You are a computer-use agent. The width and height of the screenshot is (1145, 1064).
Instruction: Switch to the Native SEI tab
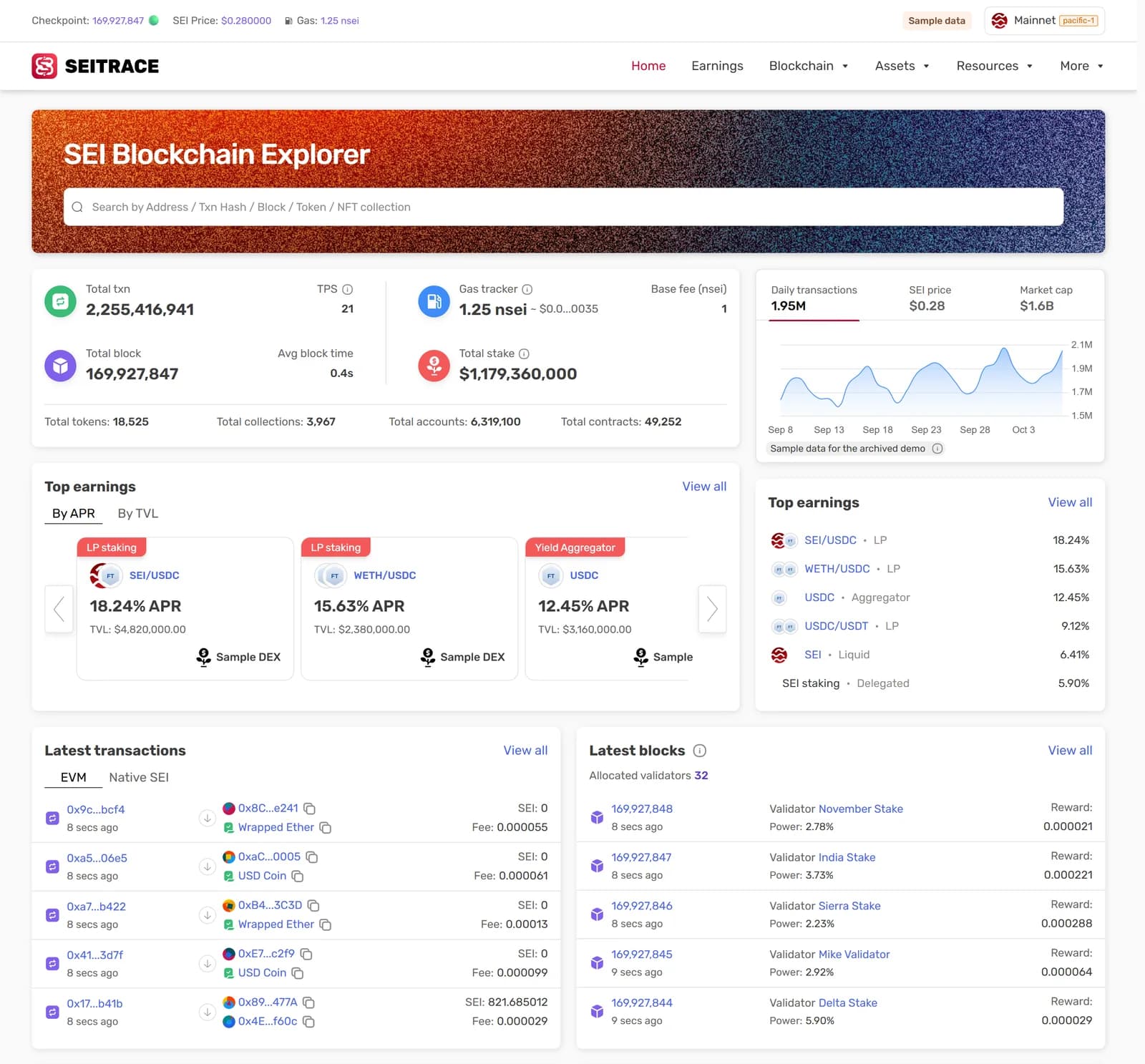pyautogui.click(x=139, y=778)
